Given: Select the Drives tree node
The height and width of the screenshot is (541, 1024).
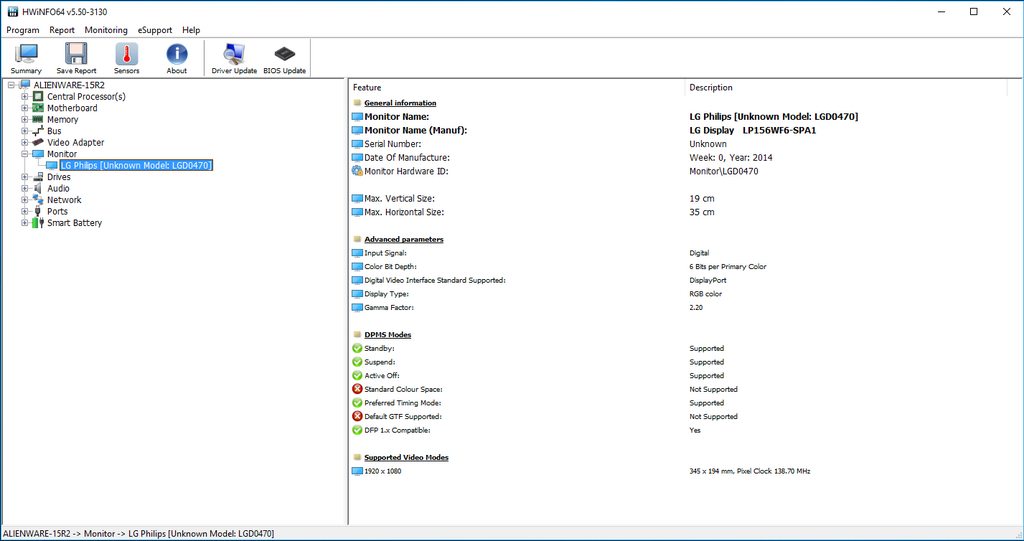Looking at the screenshot, I should (59, 176).
